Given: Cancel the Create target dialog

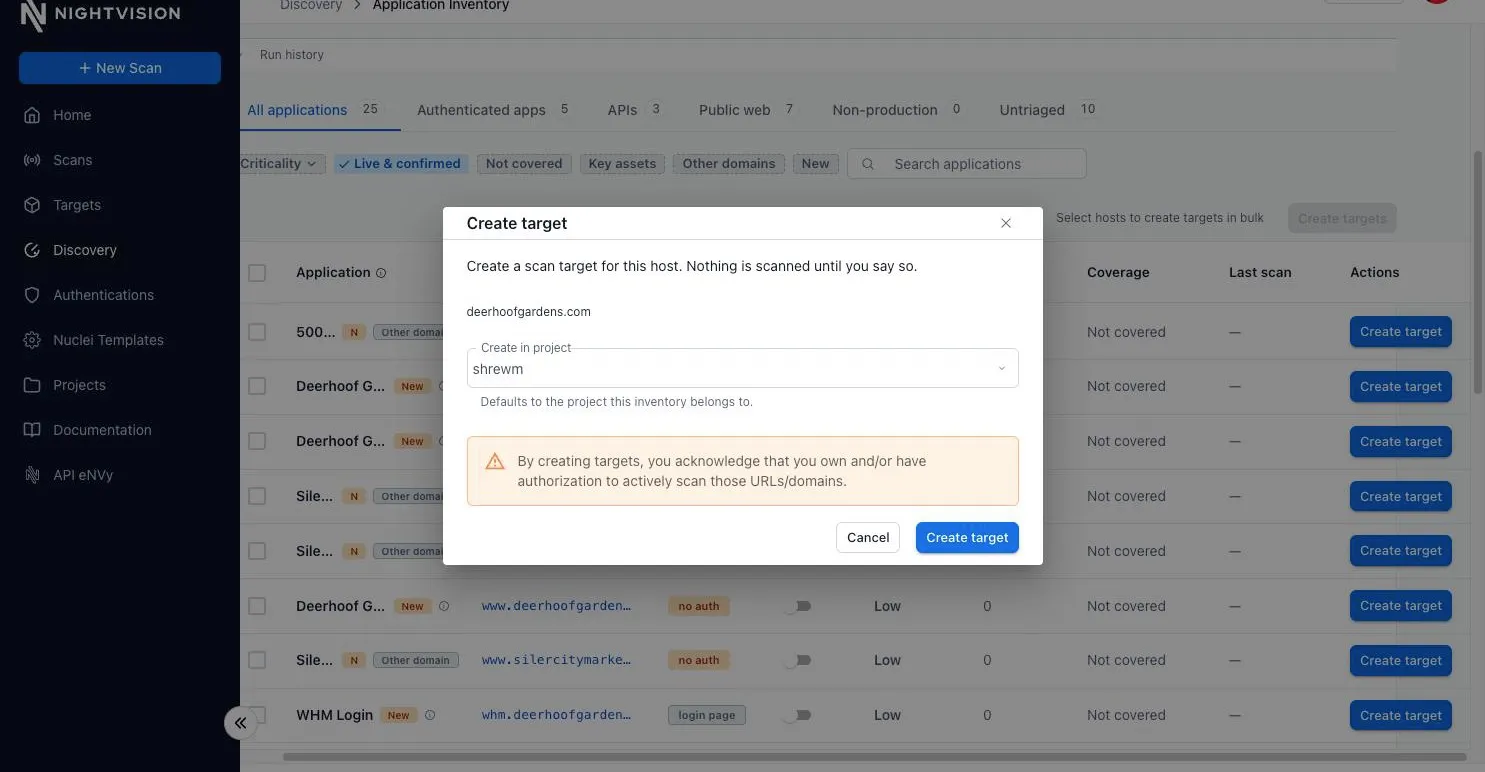Looking at the screenshot, I should (868, 538).
